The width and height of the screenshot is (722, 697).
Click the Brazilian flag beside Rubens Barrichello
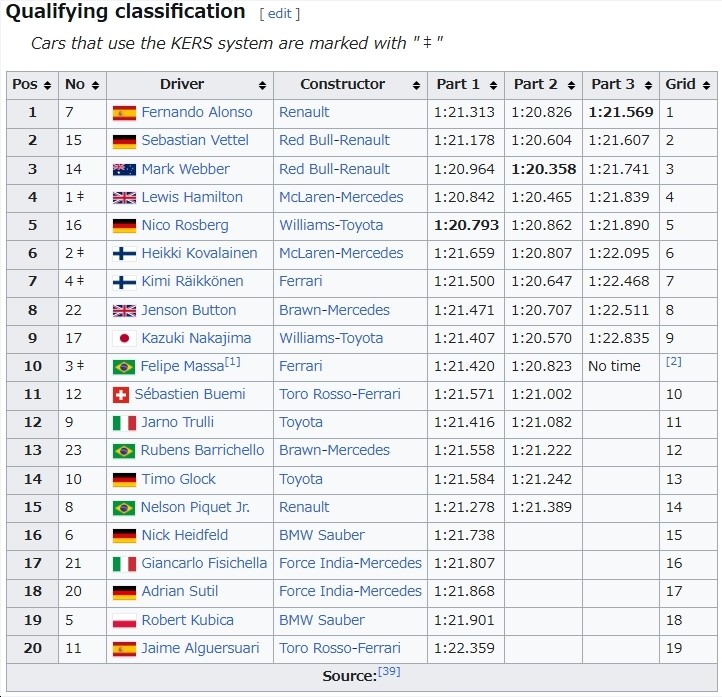click(124, 451)
